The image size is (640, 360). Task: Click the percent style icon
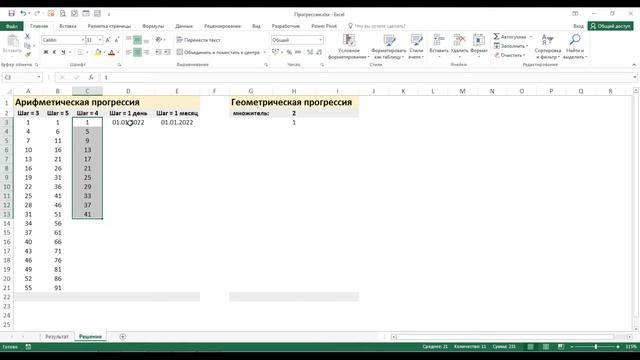(289, 52)
